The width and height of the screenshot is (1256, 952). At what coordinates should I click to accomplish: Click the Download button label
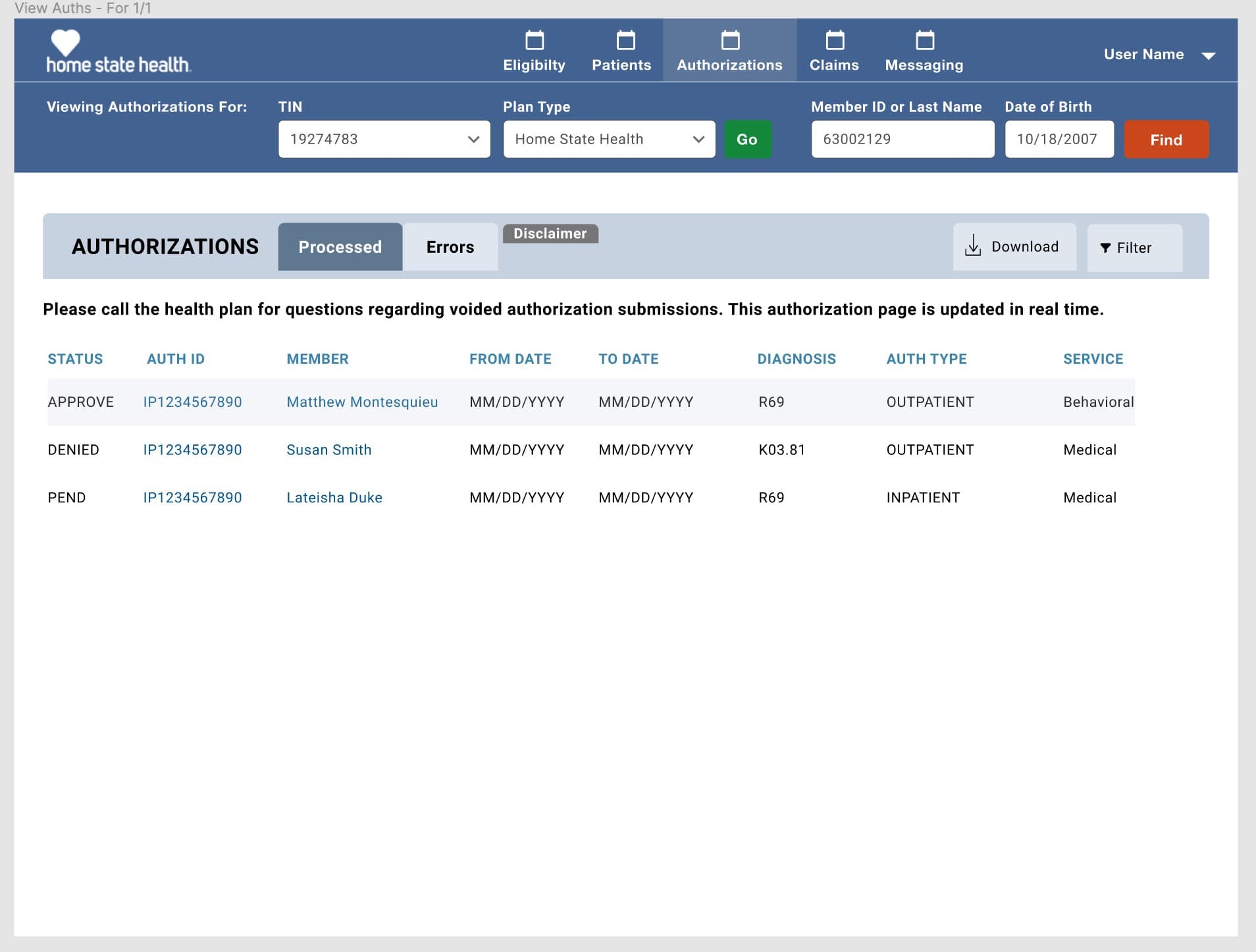1025,247
